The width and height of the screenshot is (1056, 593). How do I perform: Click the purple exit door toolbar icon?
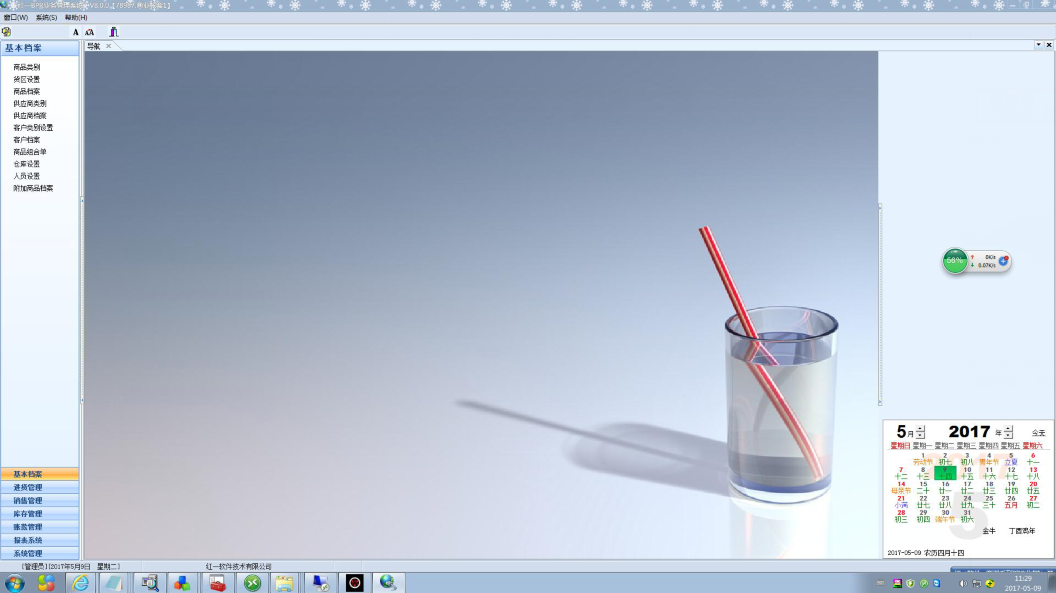tap(114, 32)
